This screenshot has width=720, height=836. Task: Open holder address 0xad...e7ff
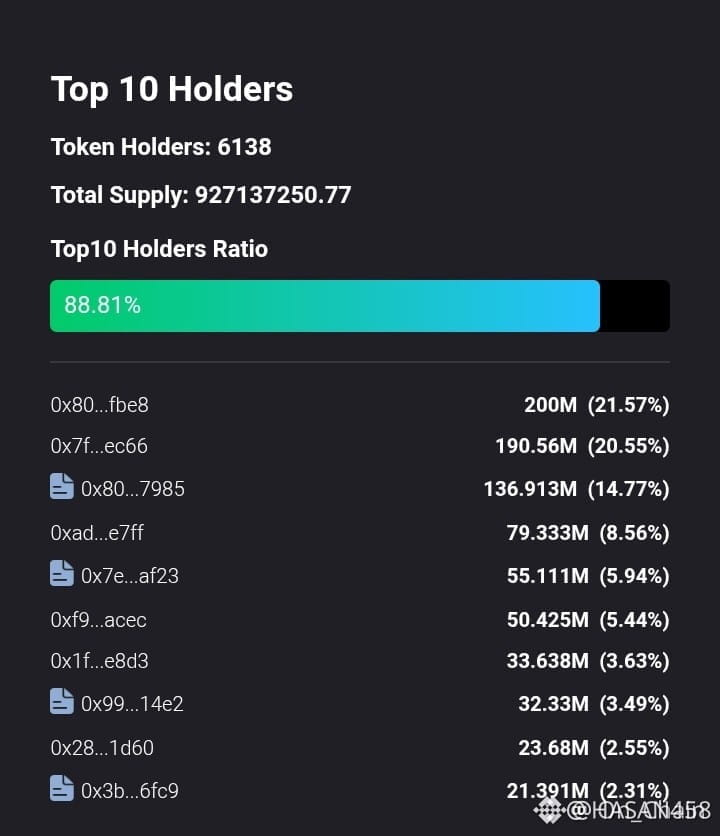tap(97, 533)
